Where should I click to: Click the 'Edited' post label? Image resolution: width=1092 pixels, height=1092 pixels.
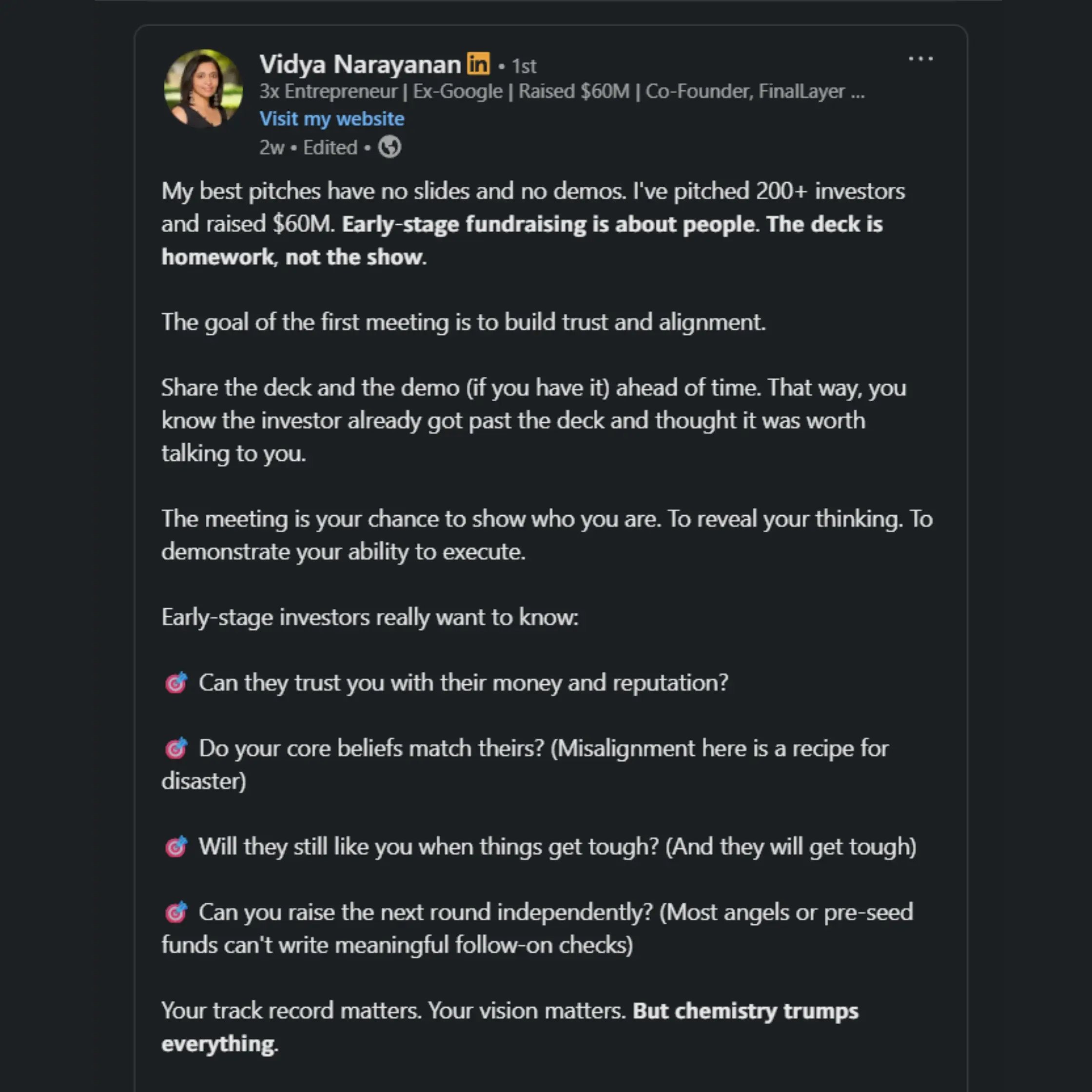pyautogui.click(x=330, y=148)
